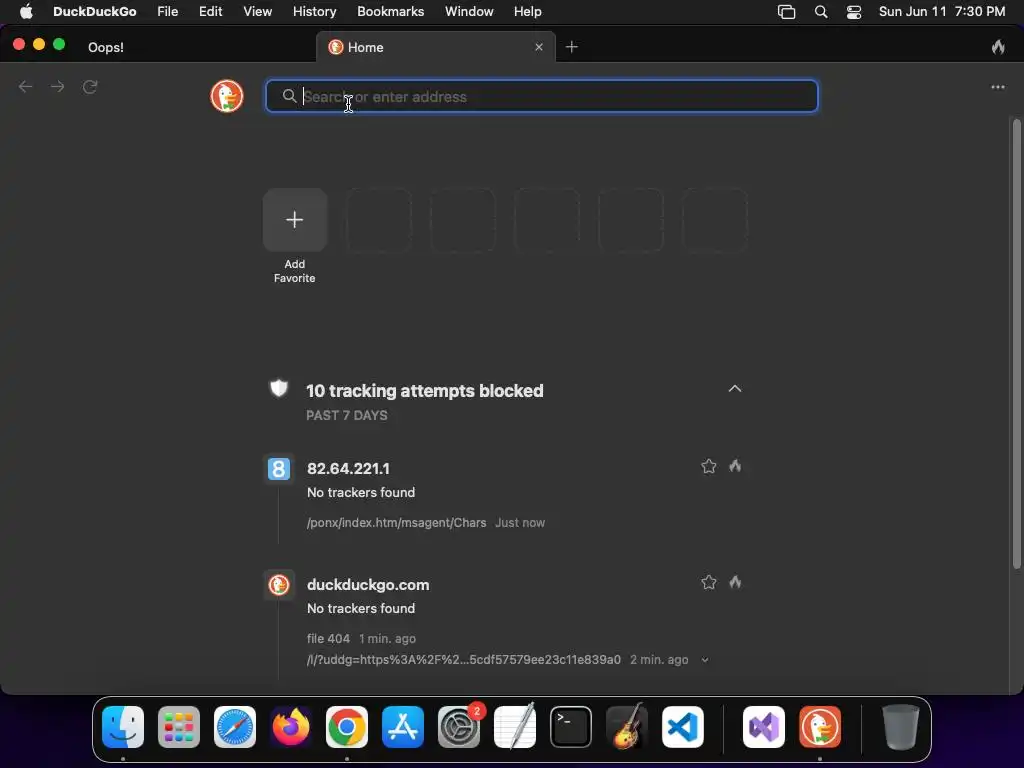Viewport: 1024px width, 768px height.
Task: Open the Edit menu
Action: (x=210, y=11)
